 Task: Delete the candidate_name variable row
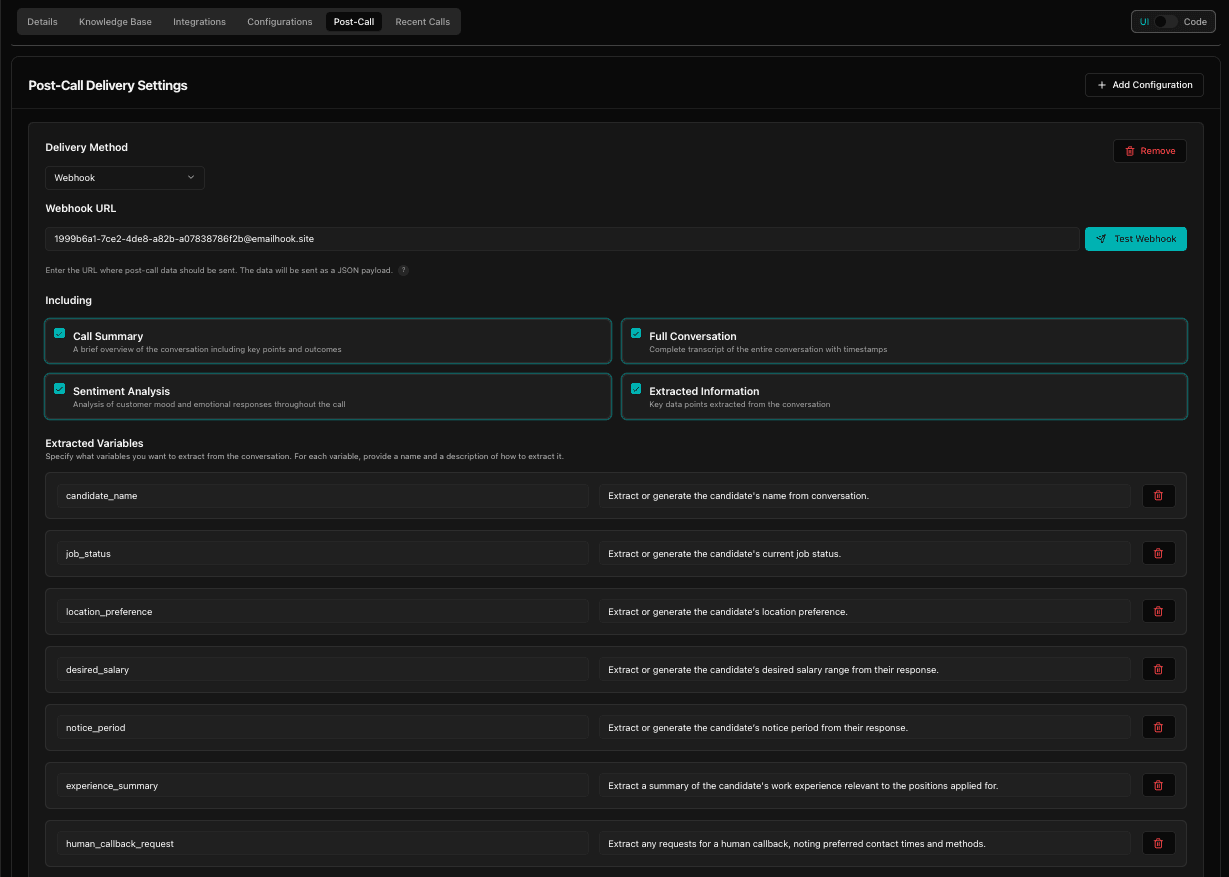1158,496
